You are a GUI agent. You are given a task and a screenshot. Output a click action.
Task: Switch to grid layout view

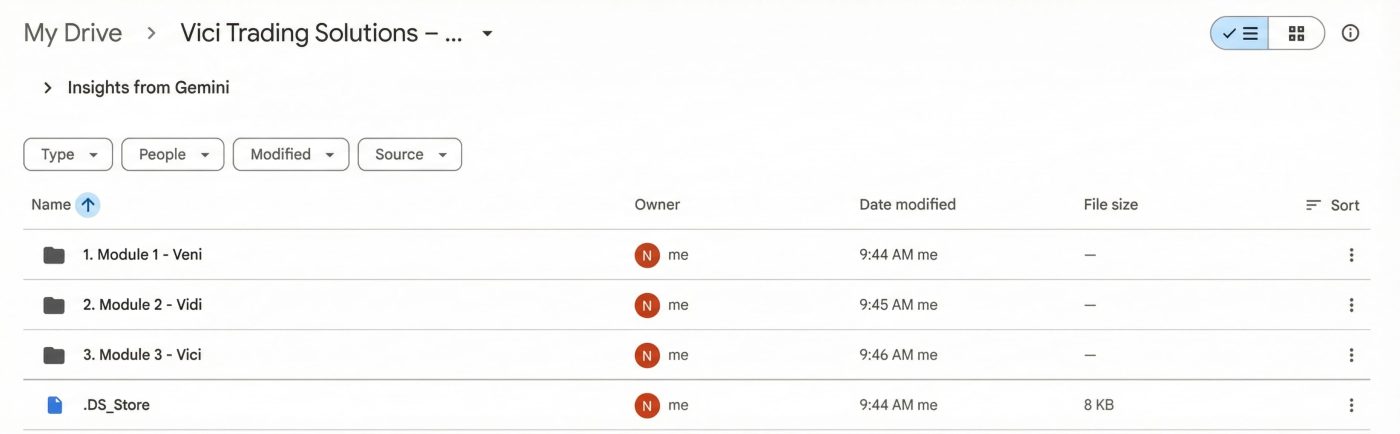pos(1297,33)
